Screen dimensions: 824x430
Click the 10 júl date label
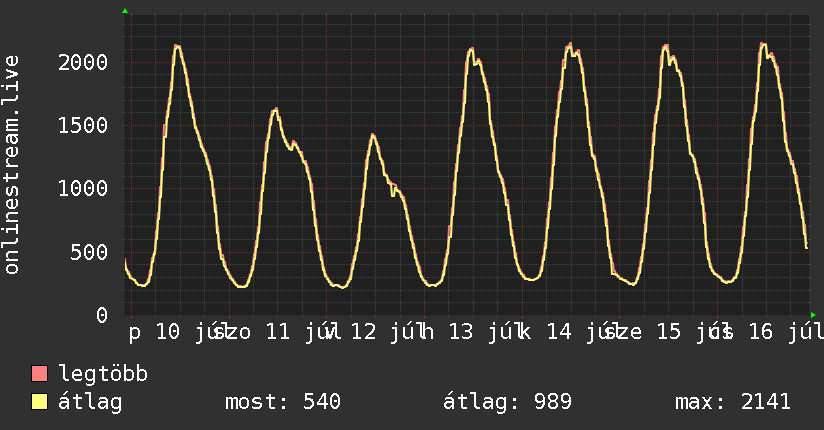point(191,332)
